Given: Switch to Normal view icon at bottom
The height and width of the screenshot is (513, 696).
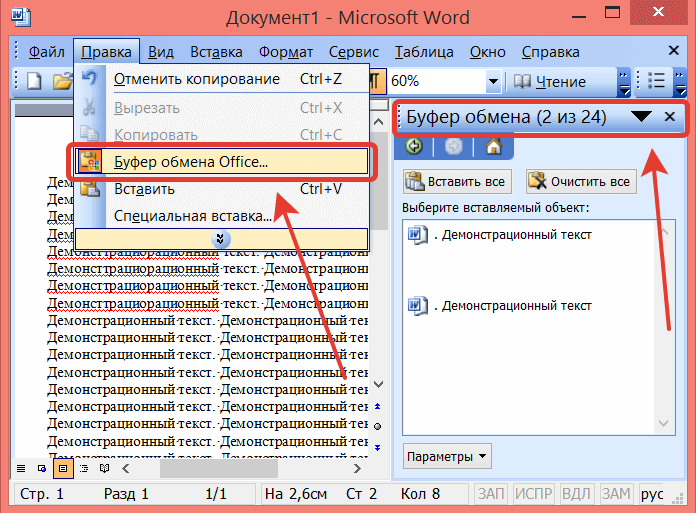Looking at the screenshot, I should pyautogui.click(x=21, y=469).
